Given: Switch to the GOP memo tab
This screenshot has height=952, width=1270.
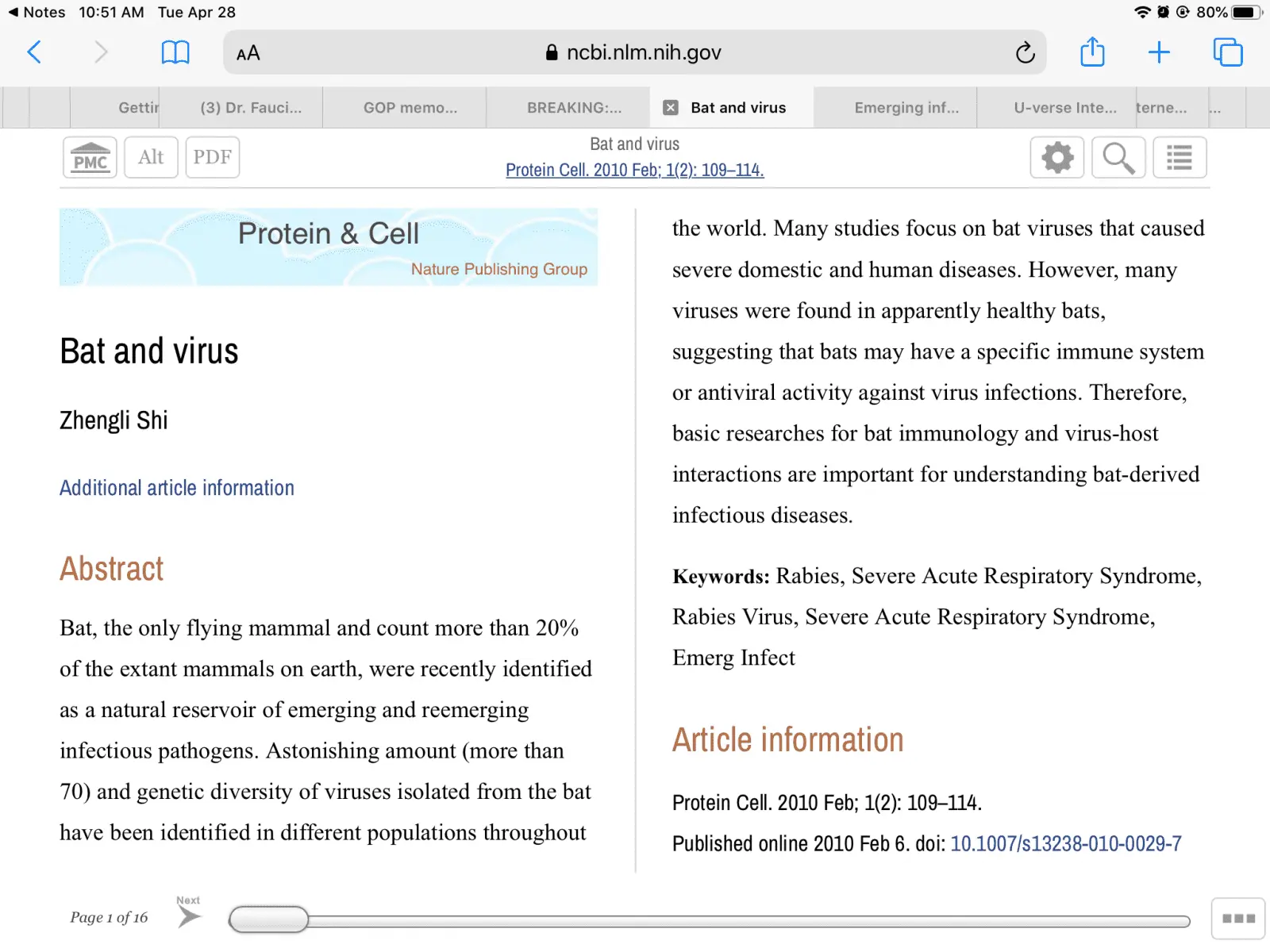Looking at the screenshot, I should click(410, 108).
